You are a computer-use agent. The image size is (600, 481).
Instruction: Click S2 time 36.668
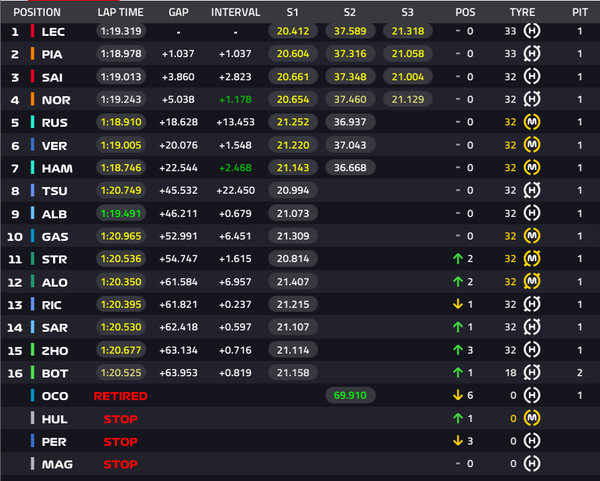350,168
